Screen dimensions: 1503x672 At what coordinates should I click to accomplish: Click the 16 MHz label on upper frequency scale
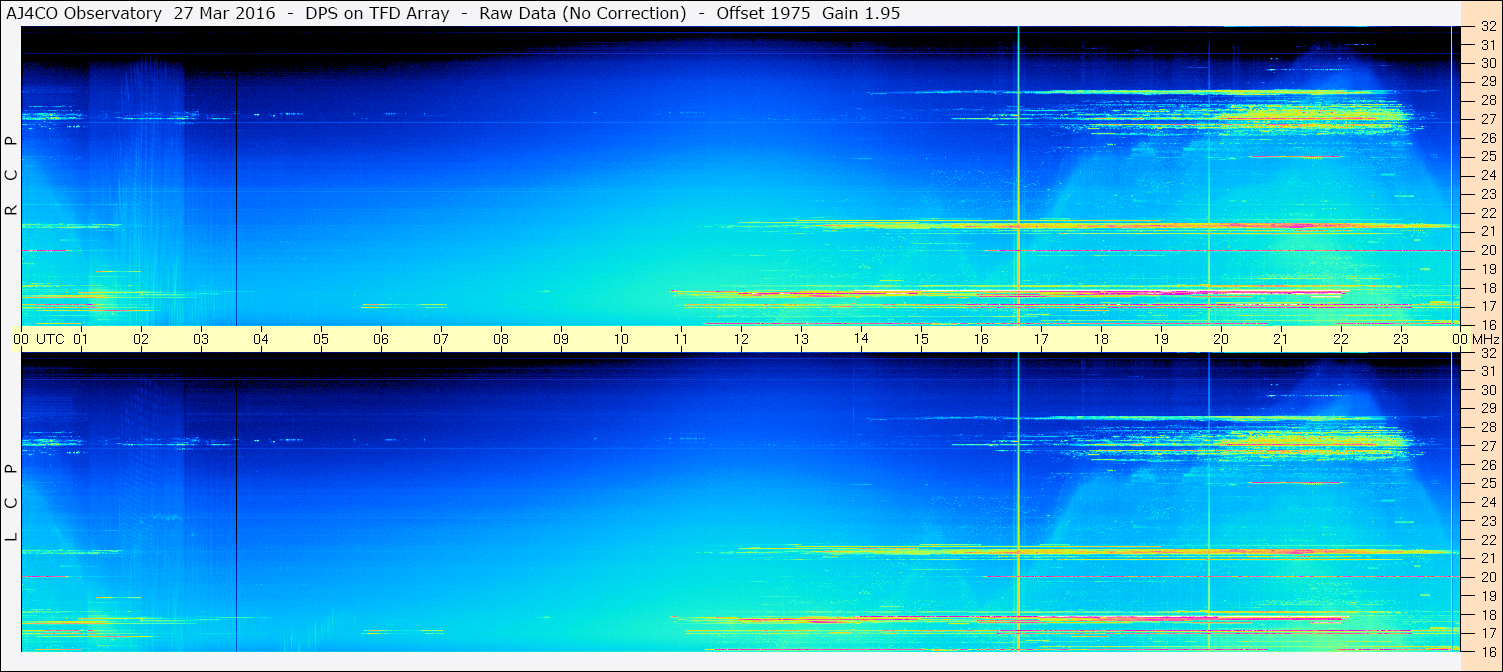tap(1487, 324)
